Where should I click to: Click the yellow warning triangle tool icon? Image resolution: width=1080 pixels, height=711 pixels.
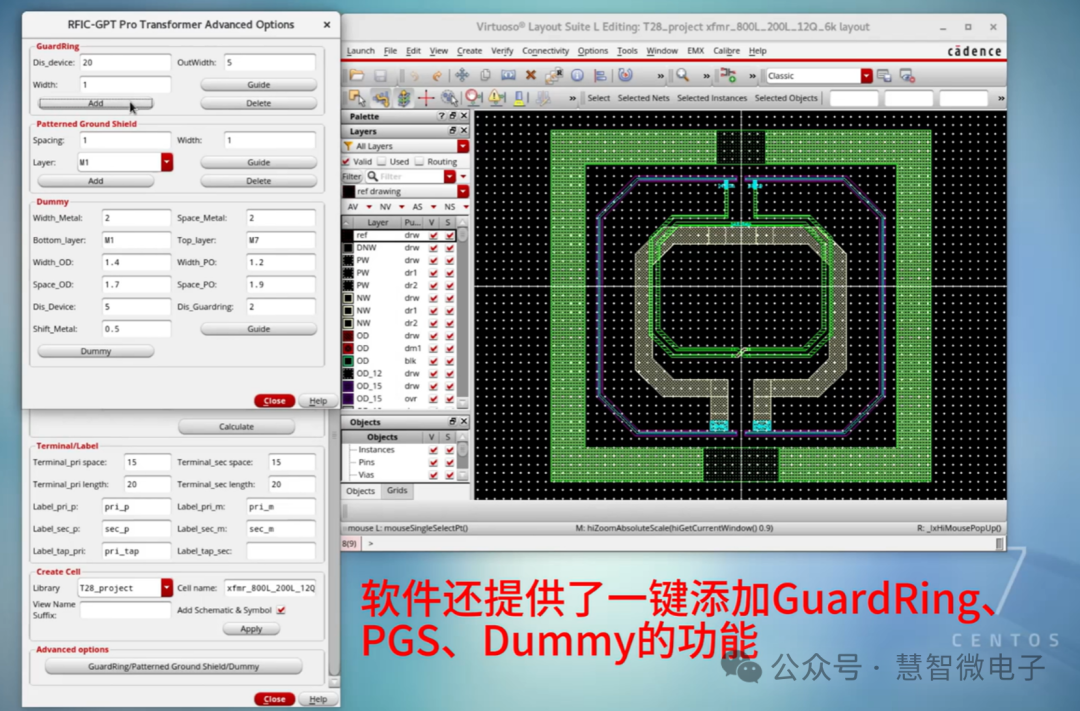(496, 98)
